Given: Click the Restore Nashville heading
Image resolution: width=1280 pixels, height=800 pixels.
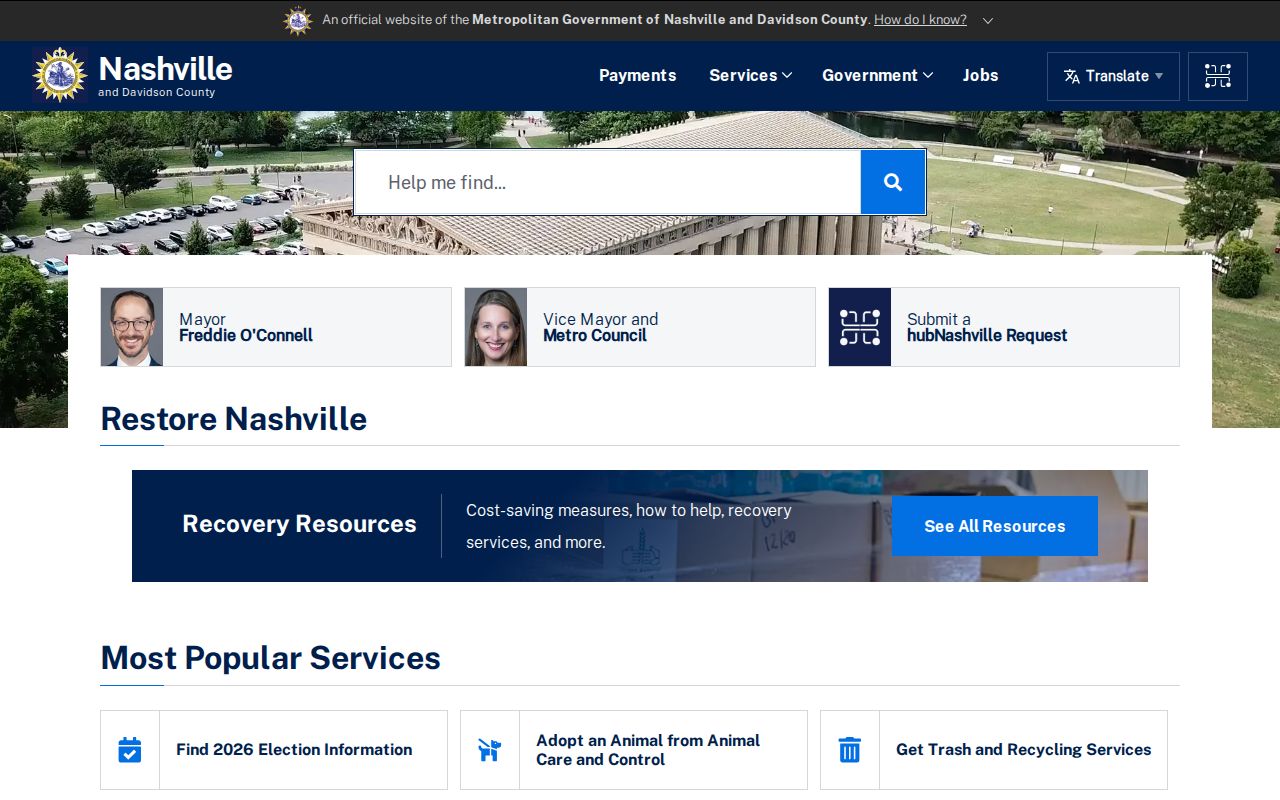Looking at the screenshot, I should point(234,419).
